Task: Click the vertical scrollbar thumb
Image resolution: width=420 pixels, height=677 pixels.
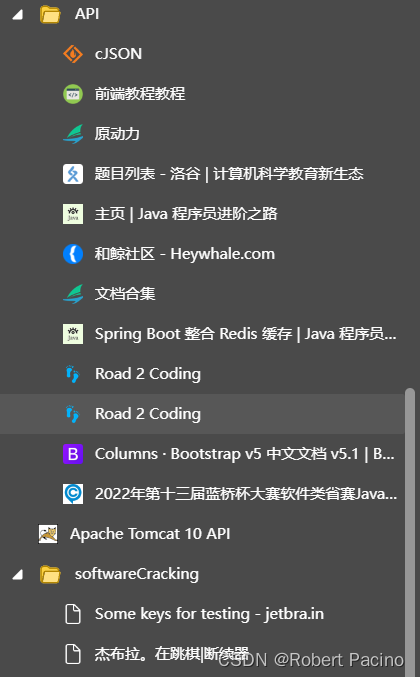Action: tap(410, 531)
